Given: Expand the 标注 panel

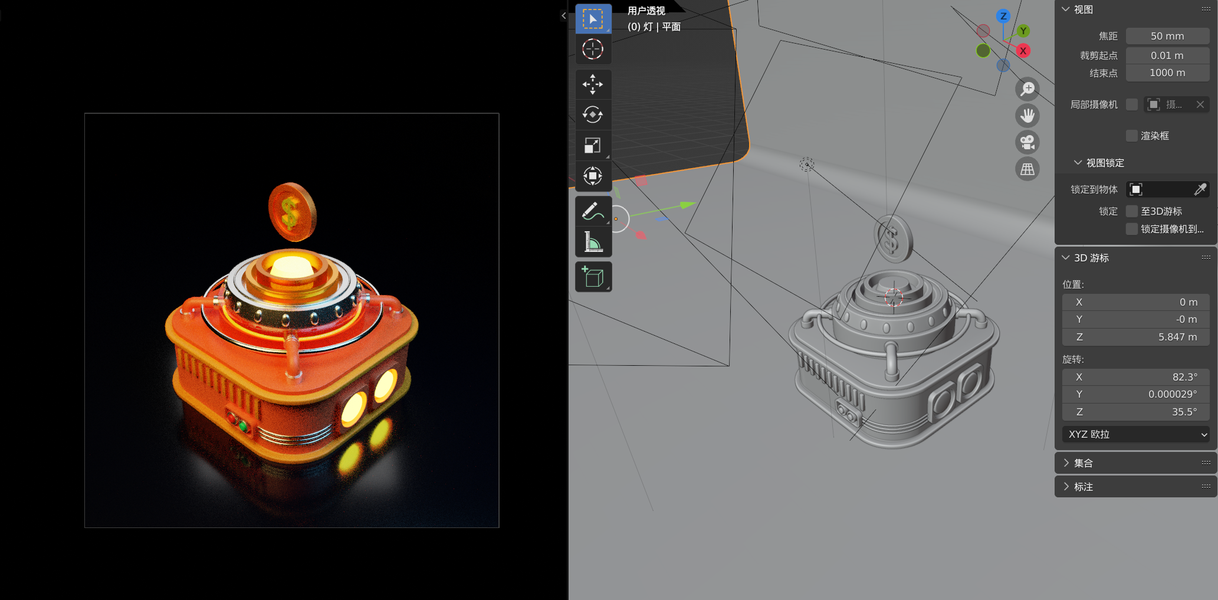Looking at the screenshot, I should tap(1066, 486).
